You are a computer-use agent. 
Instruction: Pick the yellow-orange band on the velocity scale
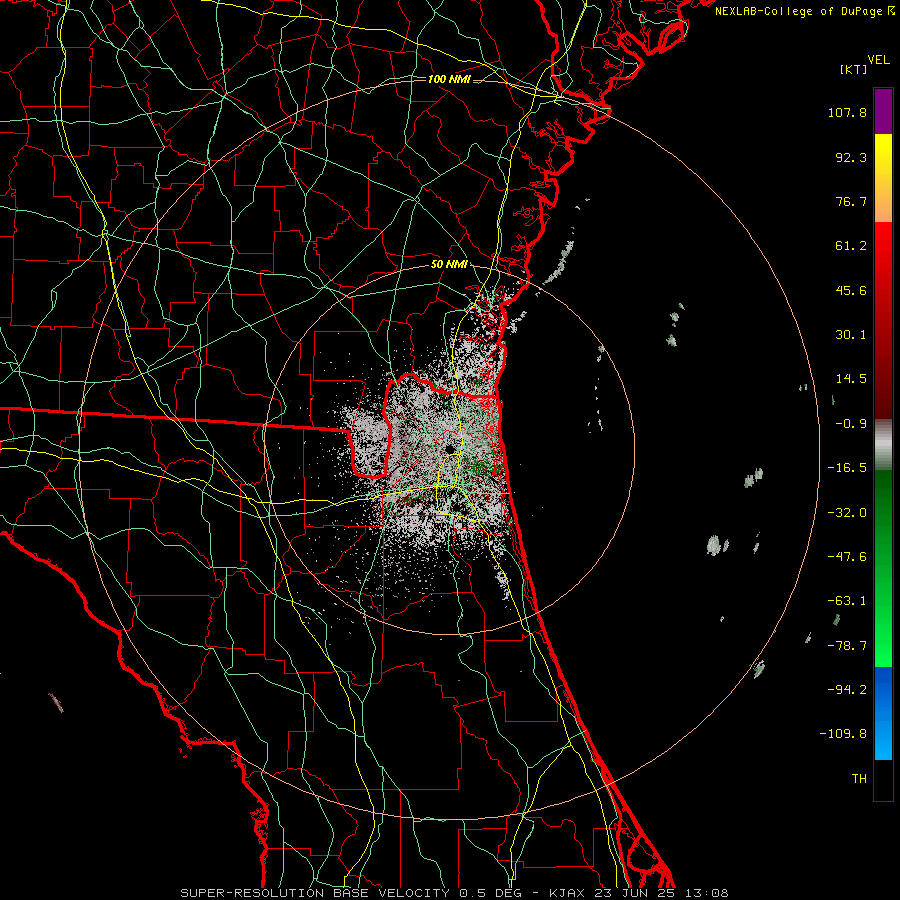(x=883, y=178)
